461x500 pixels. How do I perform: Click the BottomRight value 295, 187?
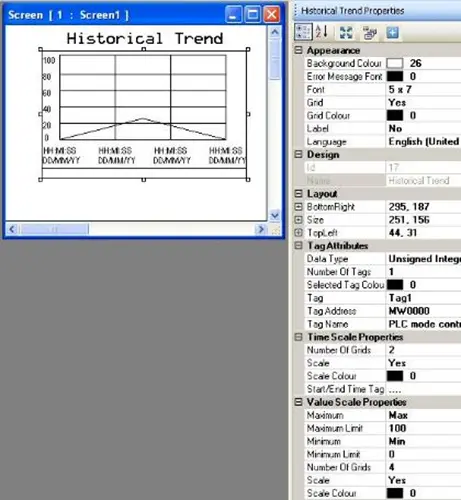pos(409,207)
